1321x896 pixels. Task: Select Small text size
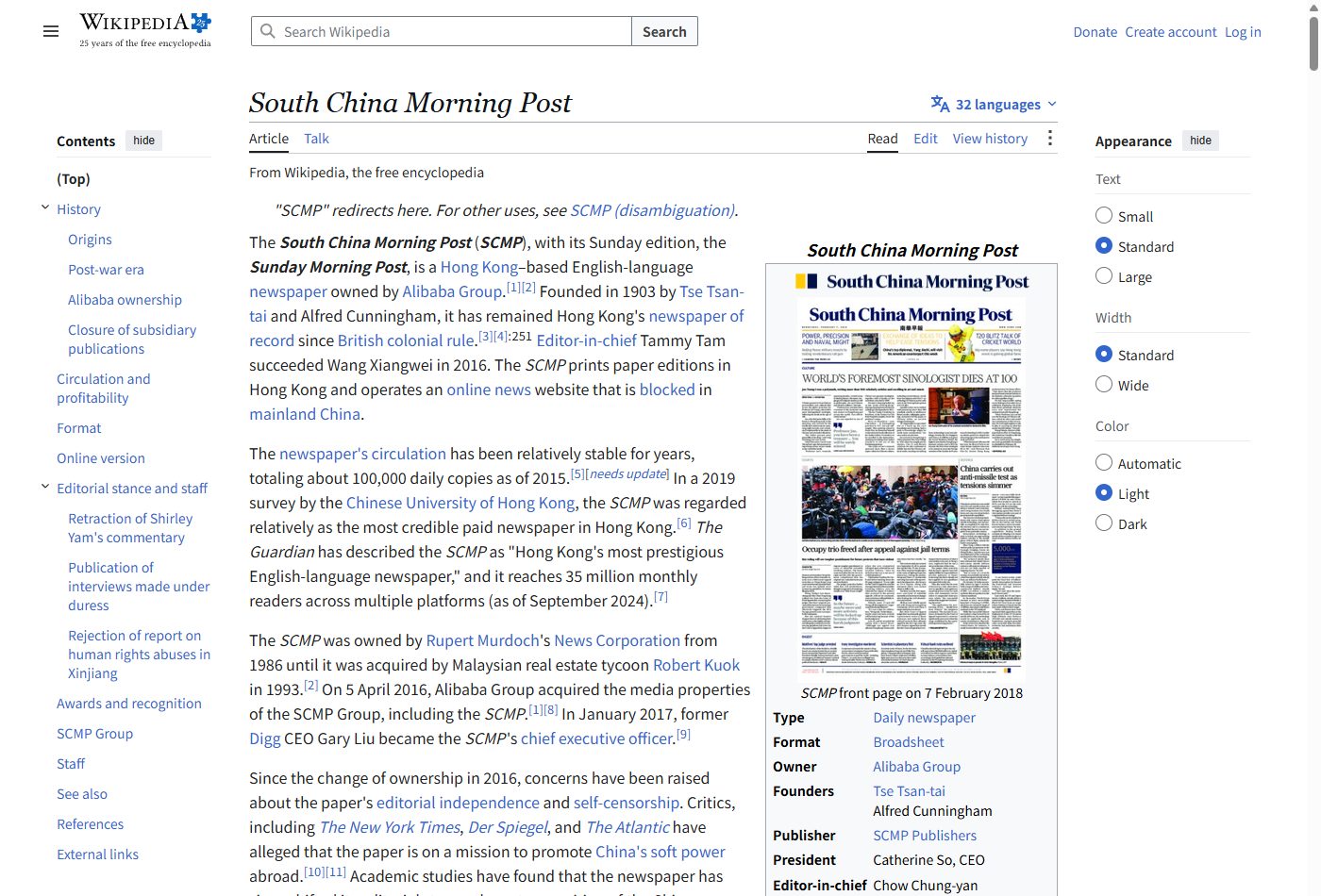1104,215
